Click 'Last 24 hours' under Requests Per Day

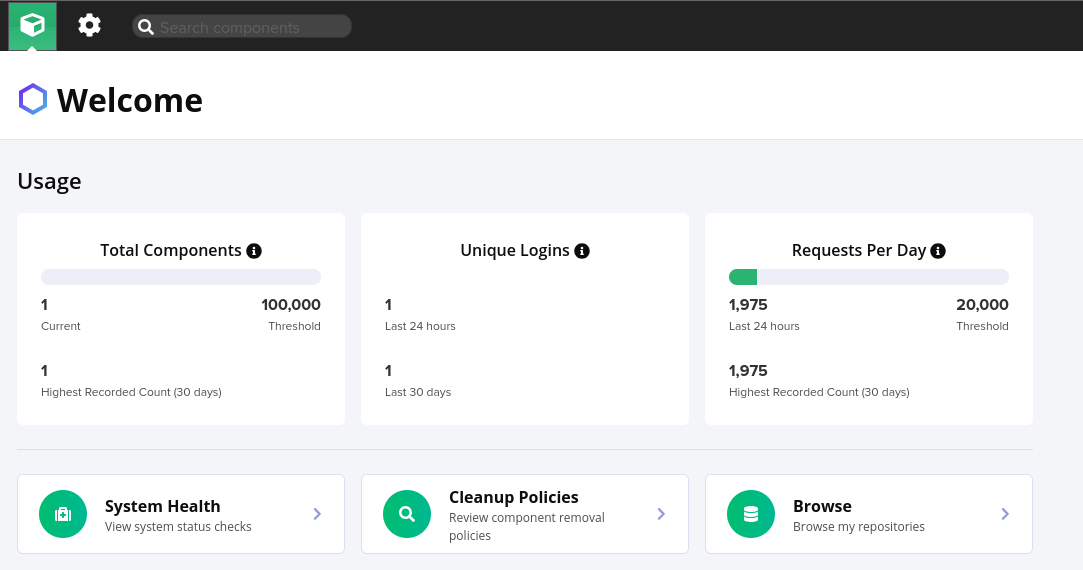point(764,326)
